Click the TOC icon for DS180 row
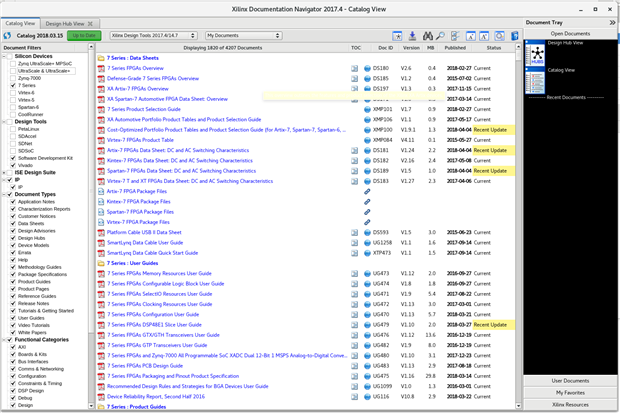Screen dimensions: 620x413 (x=355, y=68)
